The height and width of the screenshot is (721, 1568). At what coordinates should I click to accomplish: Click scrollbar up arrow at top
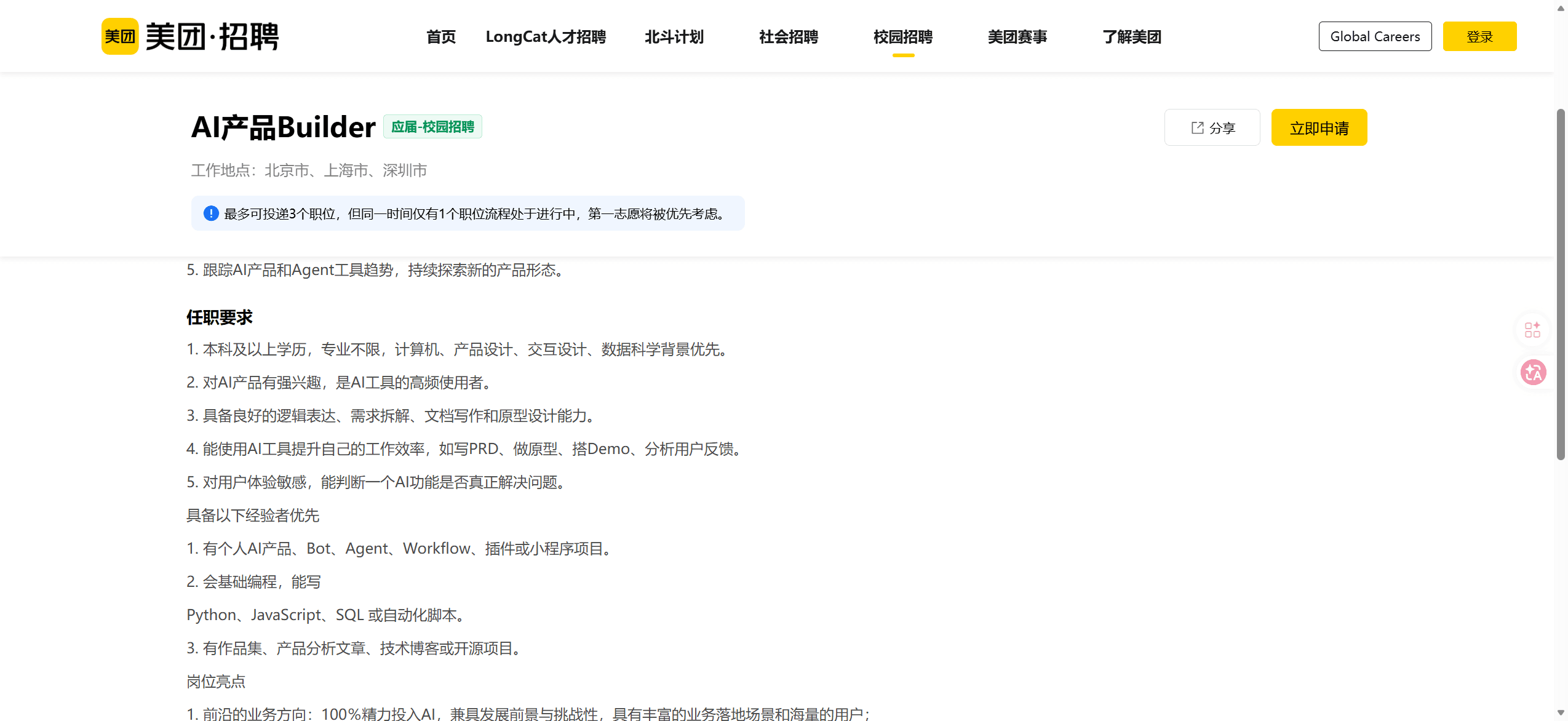1561,7
